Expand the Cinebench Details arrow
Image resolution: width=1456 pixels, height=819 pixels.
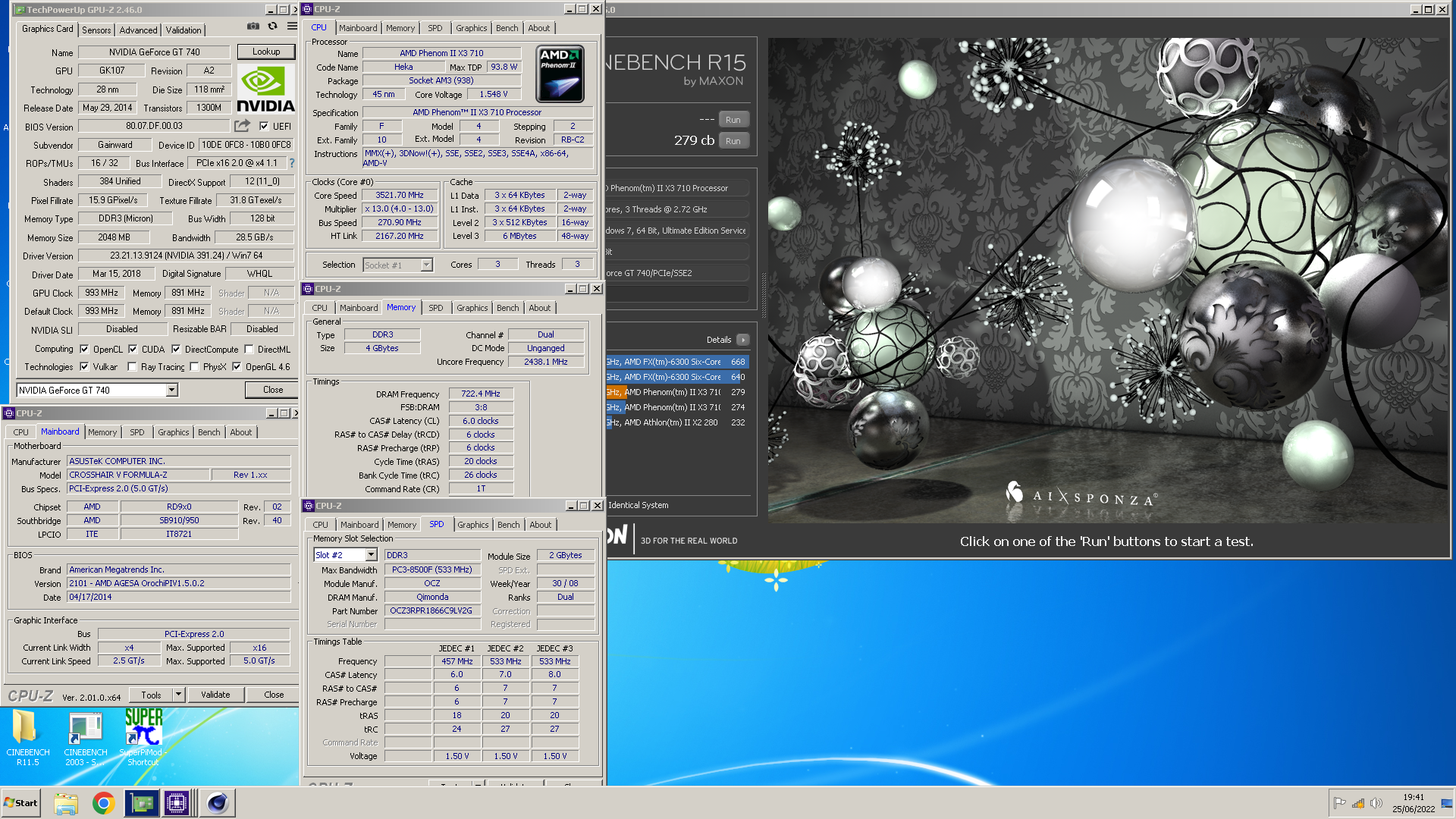(742, 340)
